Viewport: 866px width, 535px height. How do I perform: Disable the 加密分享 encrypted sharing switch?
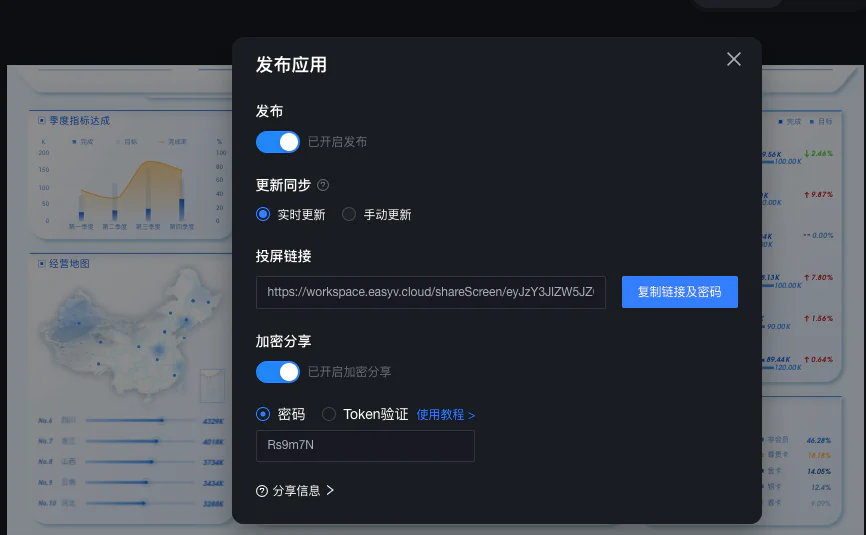pos(278,372)
